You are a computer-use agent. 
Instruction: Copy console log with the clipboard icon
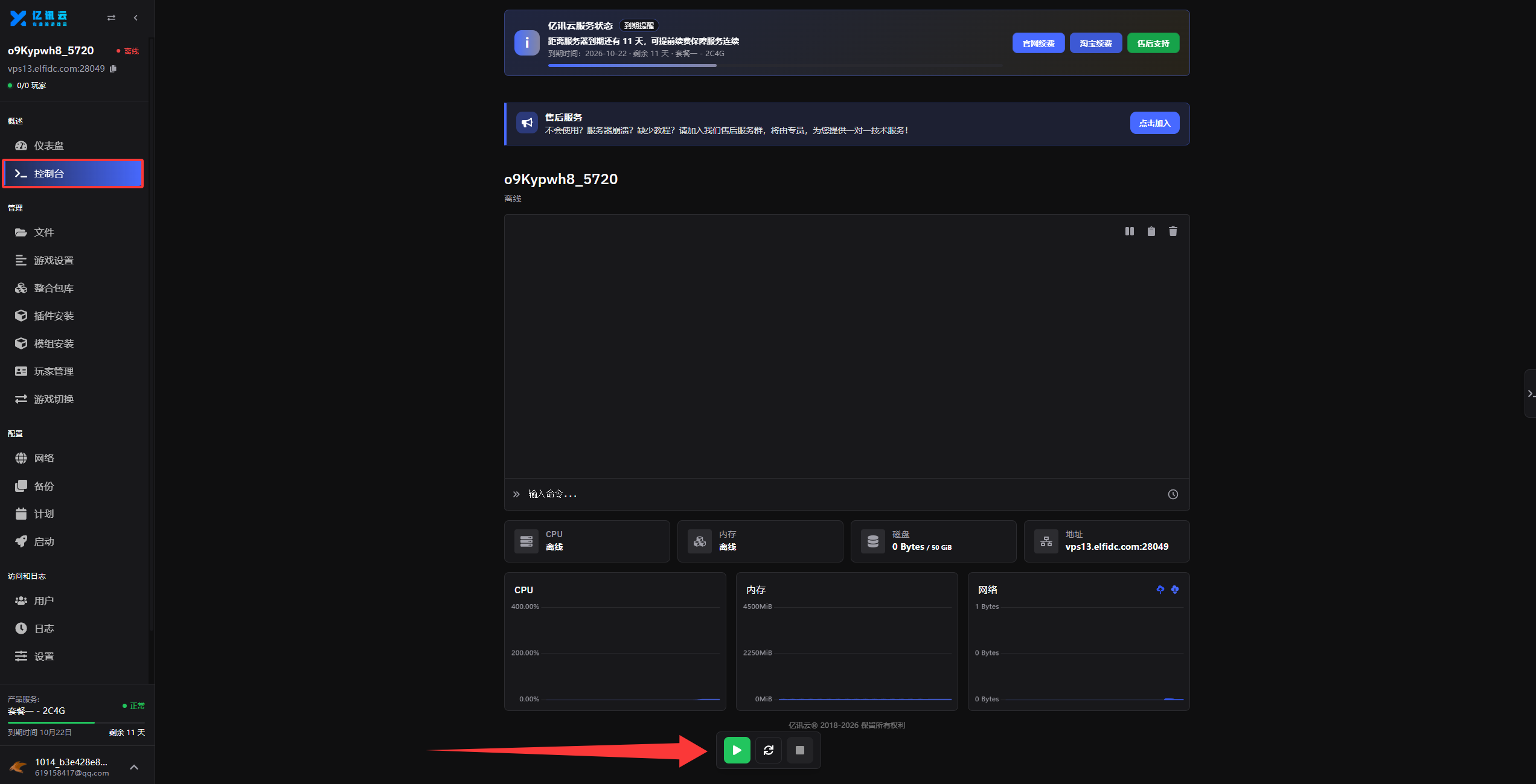coord(1151,231)
